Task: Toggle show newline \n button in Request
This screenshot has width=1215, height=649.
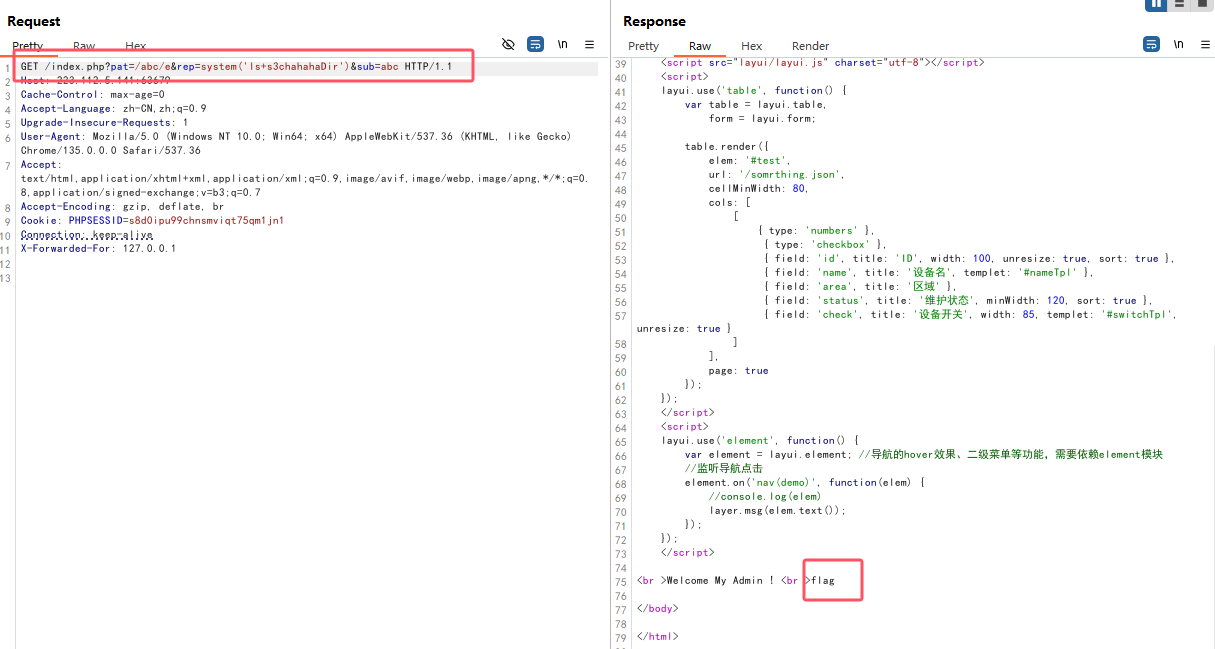Action: [x=563, y=44]
